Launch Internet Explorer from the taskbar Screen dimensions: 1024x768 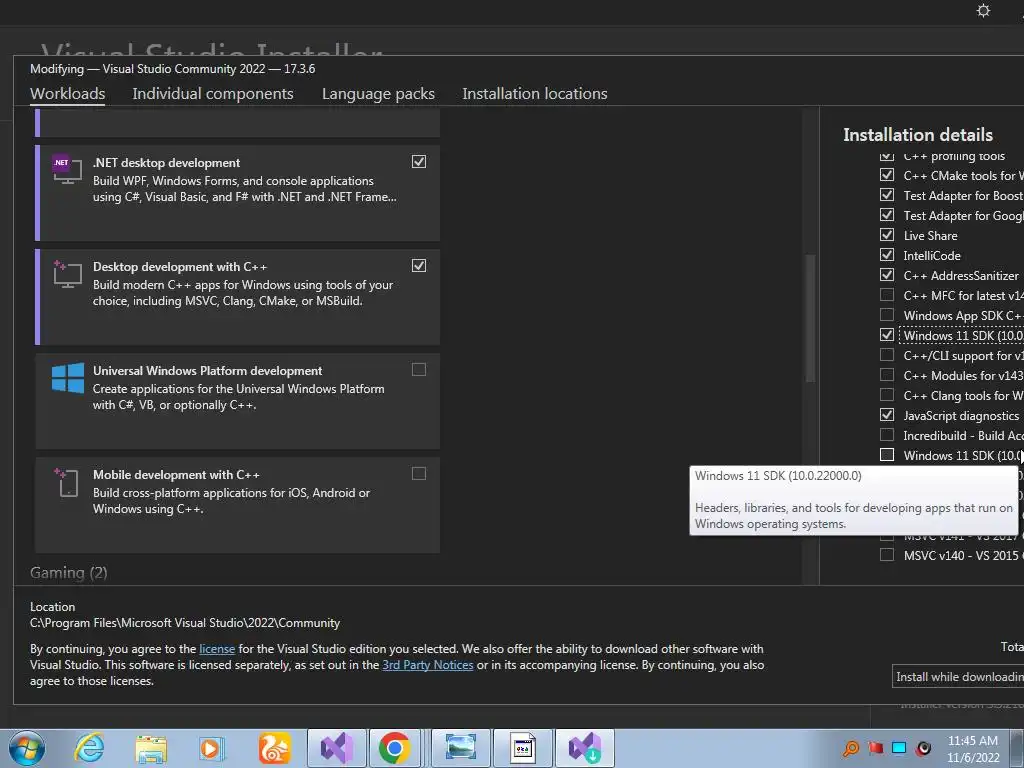(x=89, y=748)
